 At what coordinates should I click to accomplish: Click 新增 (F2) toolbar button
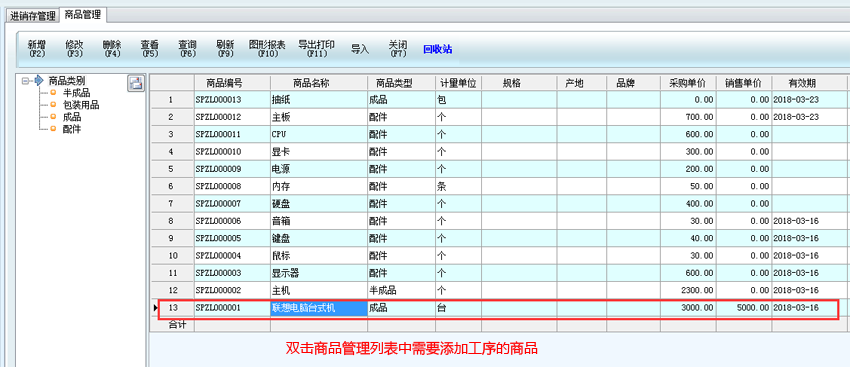point(37,49)
